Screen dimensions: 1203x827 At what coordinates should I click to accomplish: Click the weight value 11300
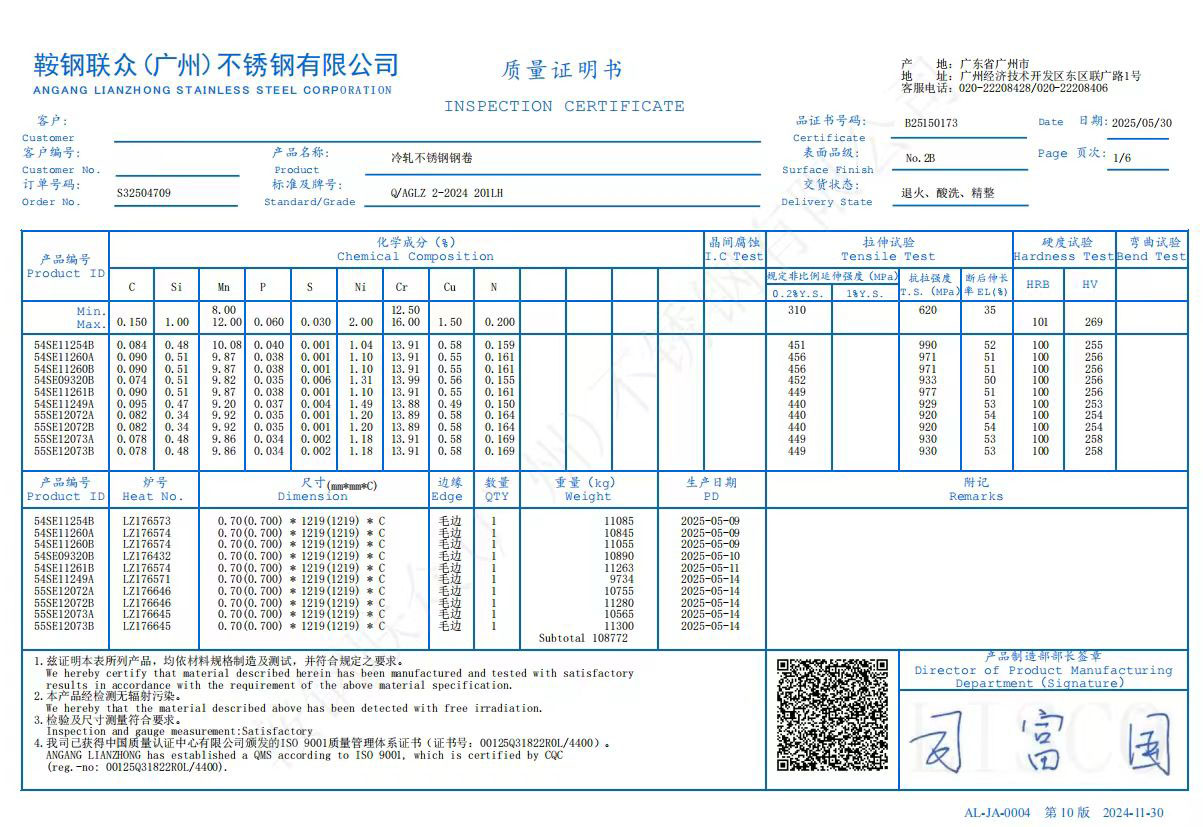[619, 627]
